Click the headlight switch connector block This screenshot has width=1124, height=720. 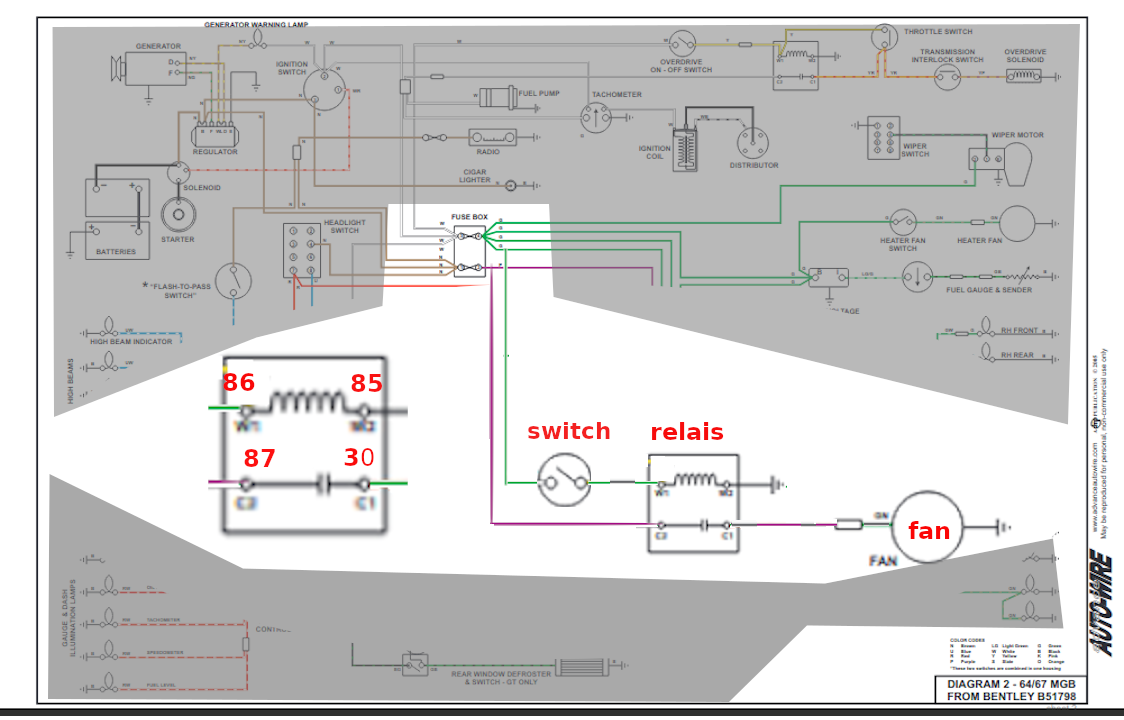[x=302, y=250]
